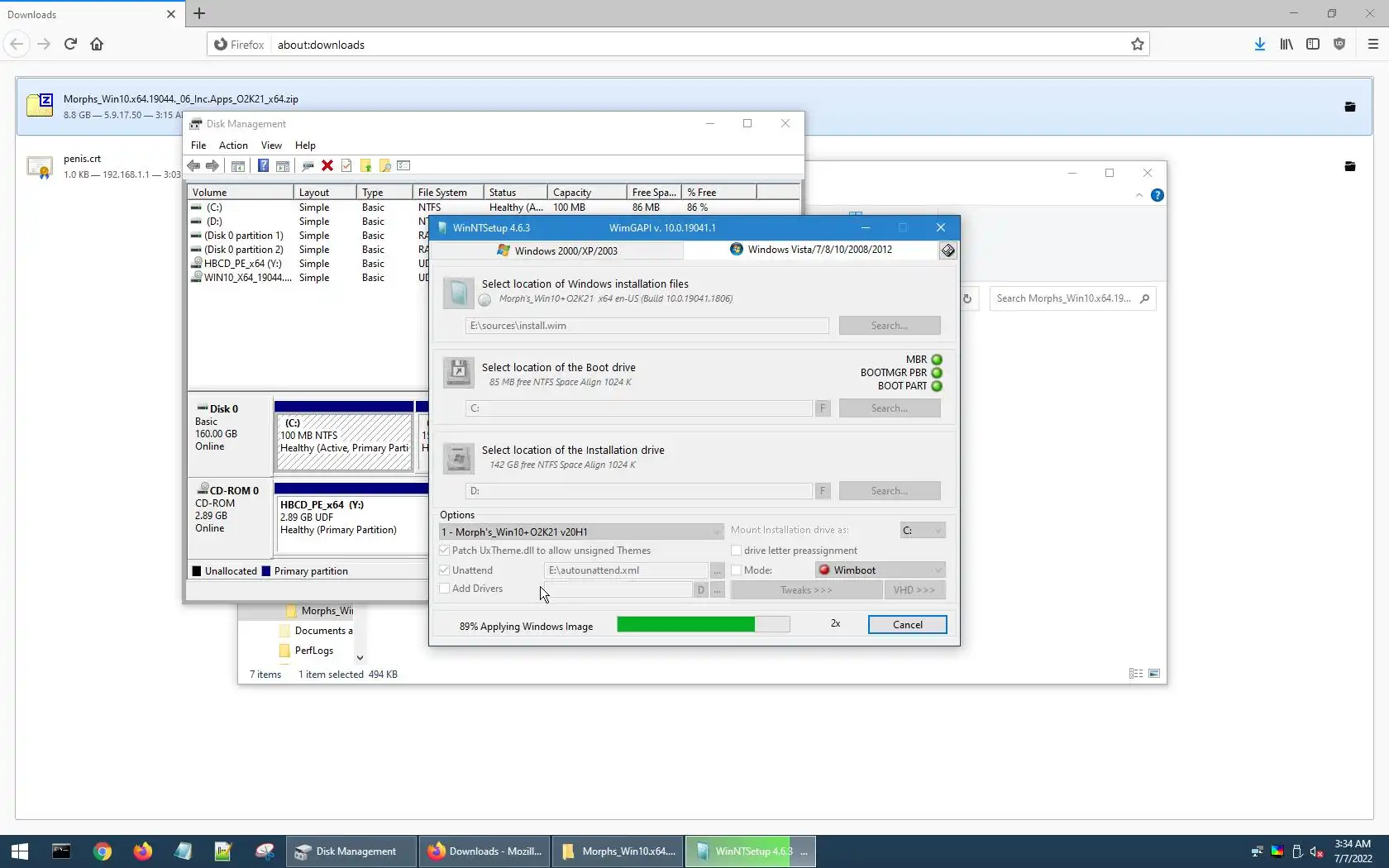Click the F format button for Boot drive
This screenshot has height=868, width=1389.
click(823, 408)
